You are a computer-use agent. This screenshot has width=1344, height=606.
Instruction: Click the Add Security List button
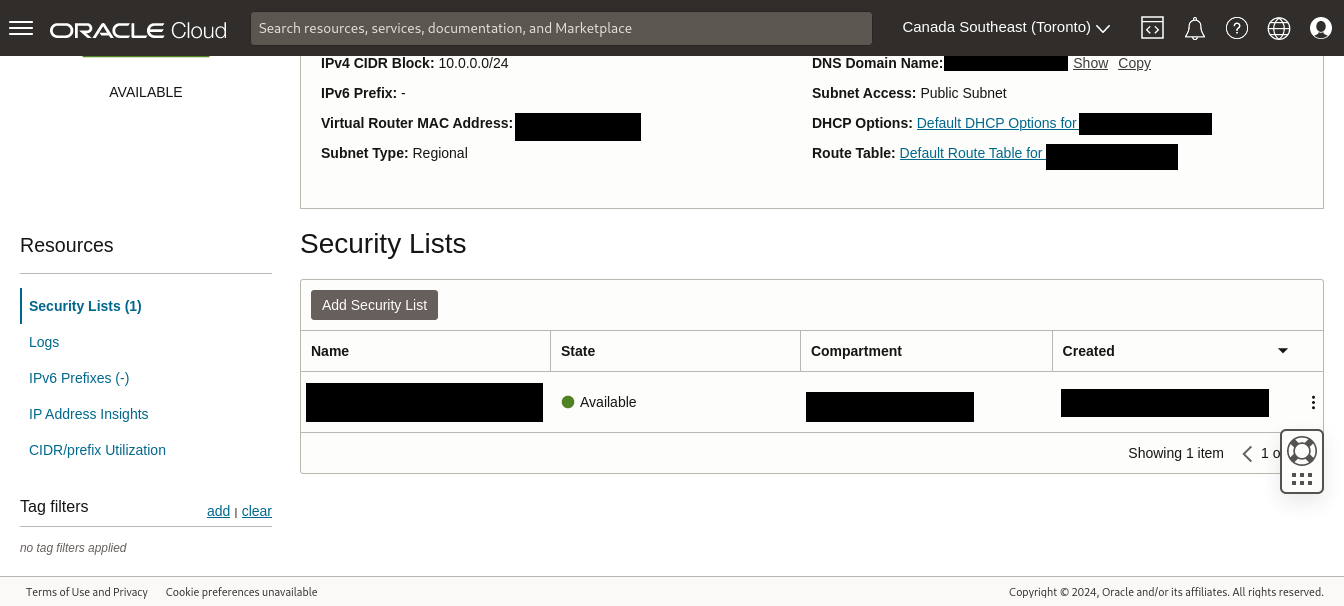click(374, 305)
